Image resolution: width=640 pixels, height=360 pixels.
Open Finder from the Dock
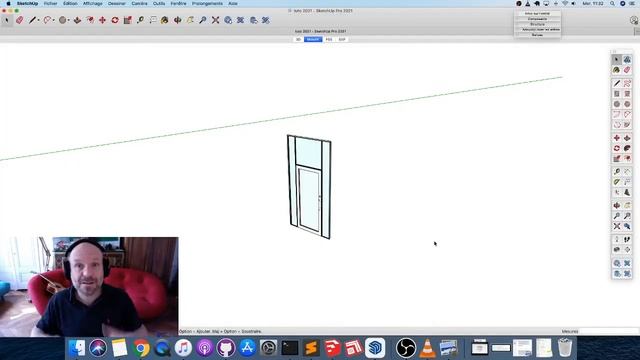76,348
